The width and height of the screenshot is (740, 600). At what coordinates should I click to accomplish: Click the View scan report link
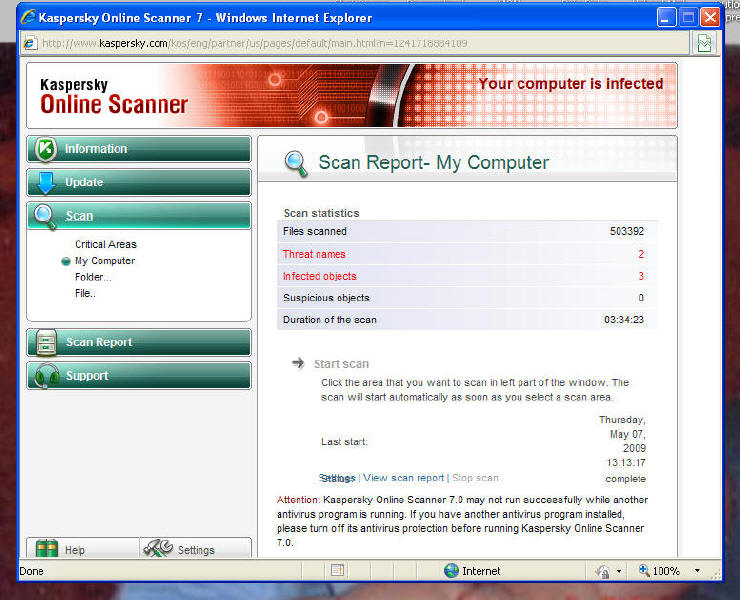coord(403,478)
